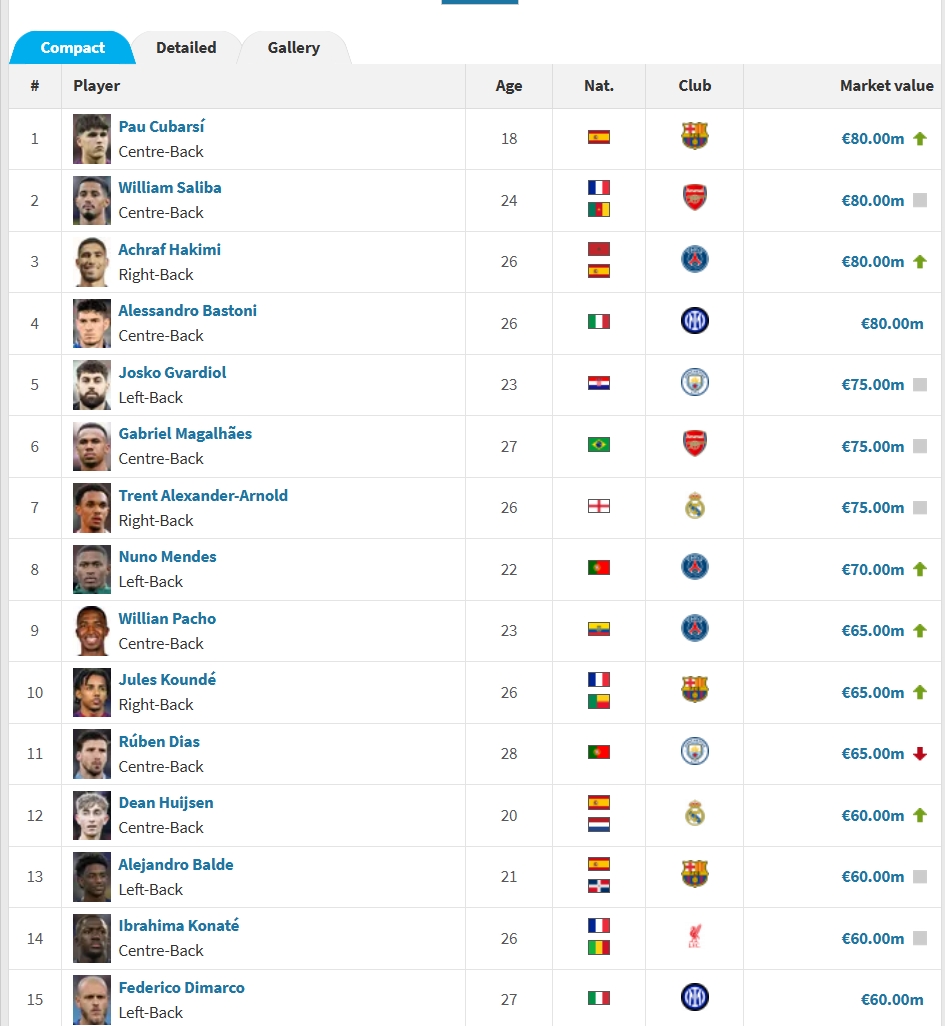Select the Compact tab
Viewport: 945px width, 1026px height.
click(x=72, y=48)
